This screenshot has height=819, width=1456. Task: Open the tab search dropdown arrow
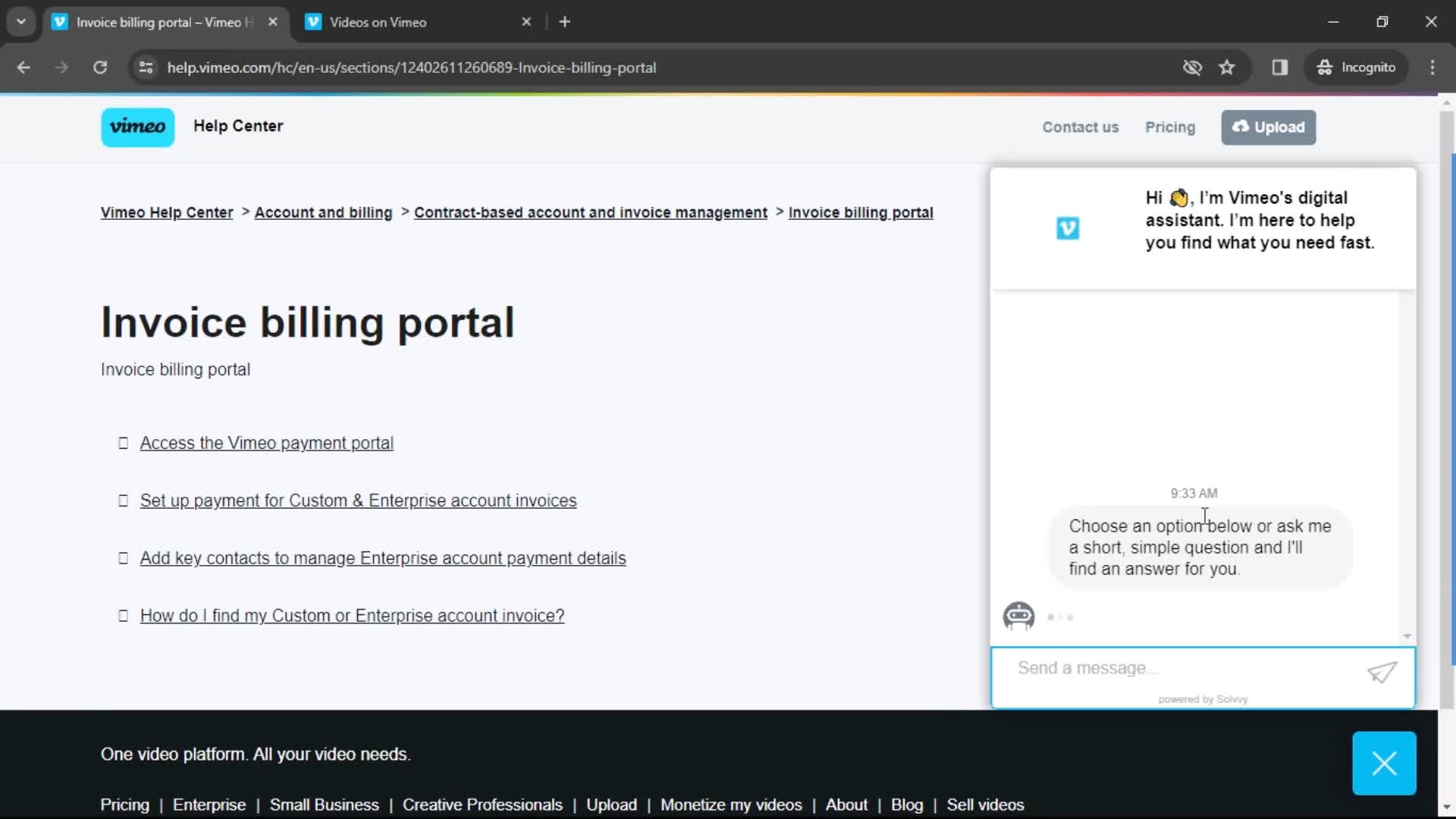click(x=21, y=22)
